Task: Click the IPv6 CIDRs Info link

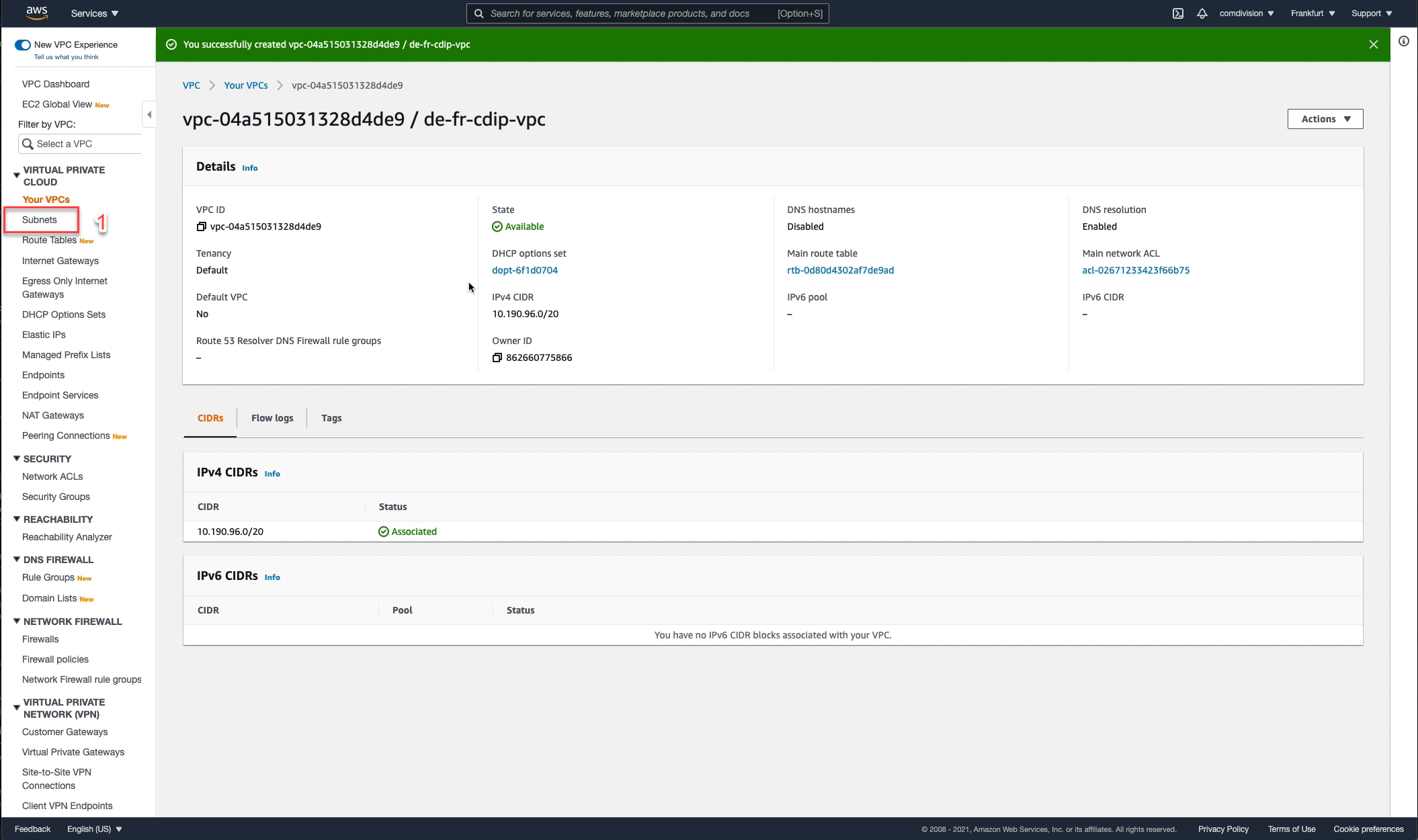Action: [x=272, y=577]
